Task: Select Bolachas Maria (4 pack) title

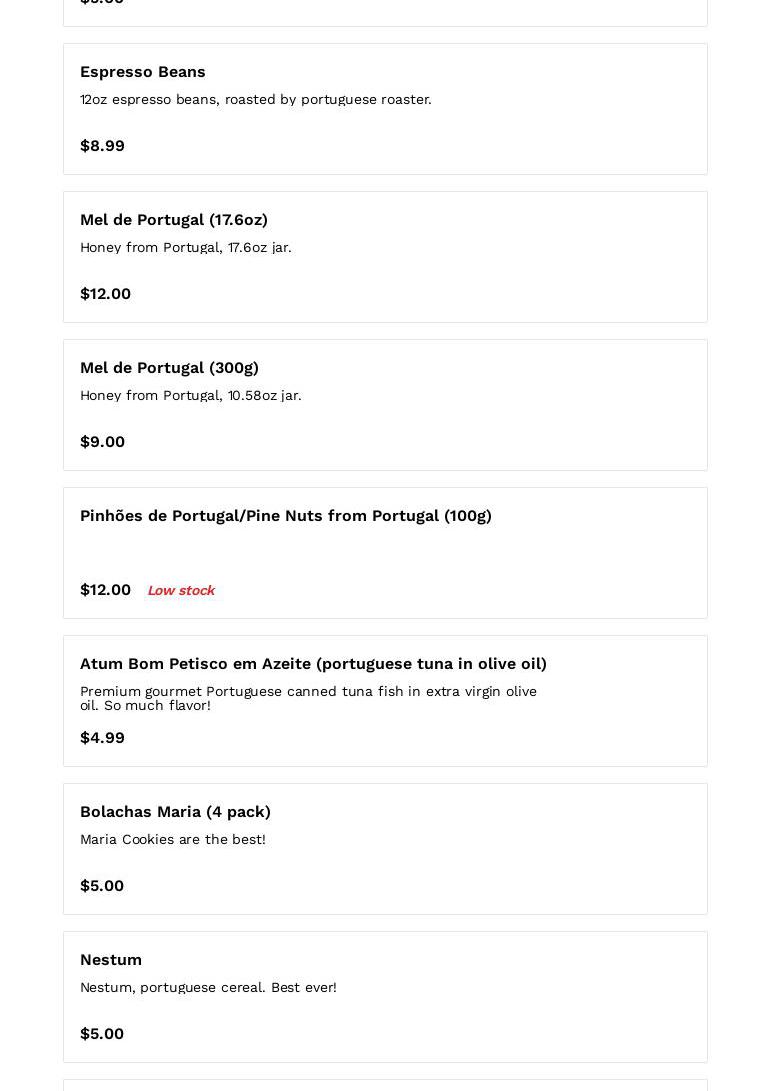Action: click(175, 812)
